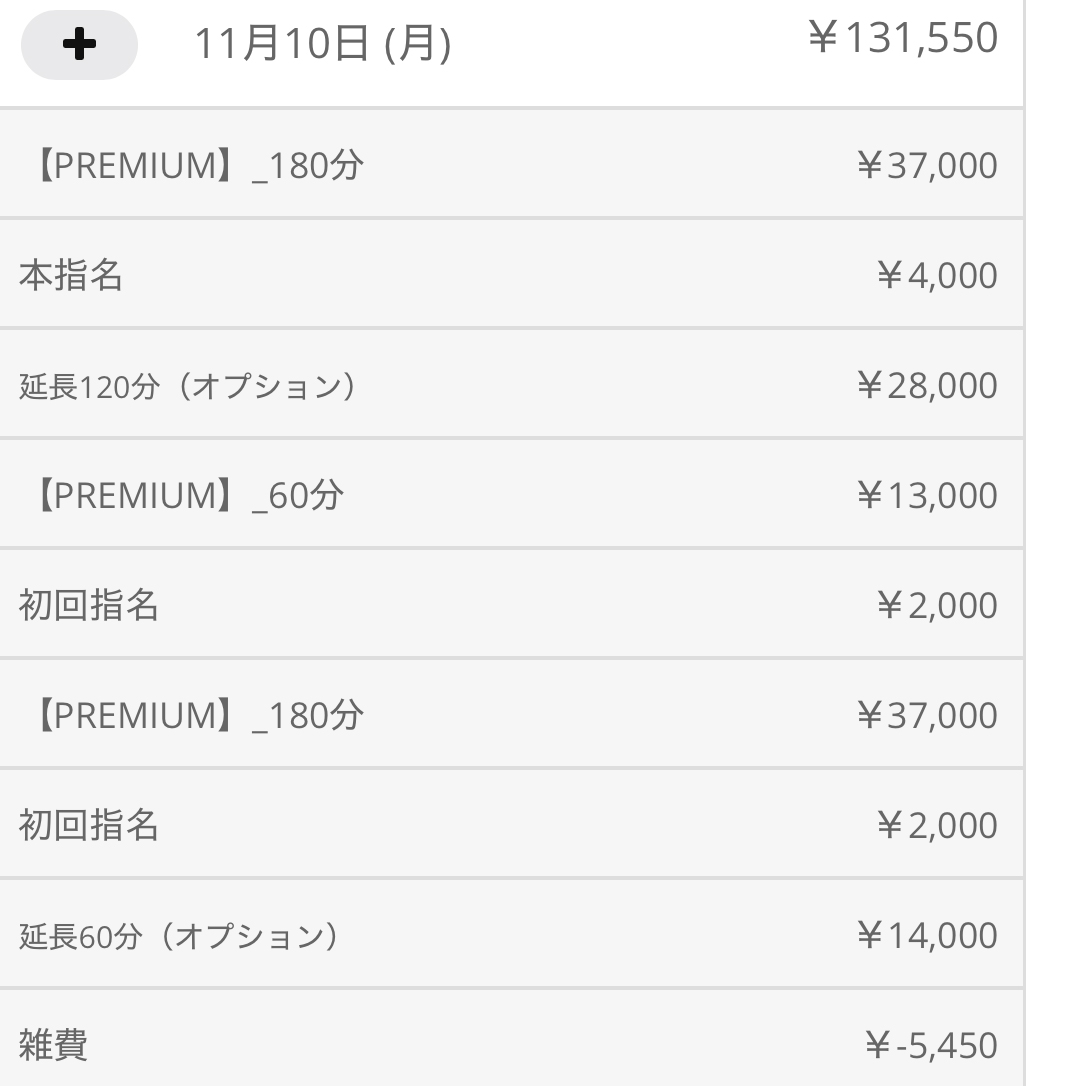This screenshot has height=1086, width=1069.
Task: Select 初回指名 directly below 【PREMIUM】_60分
Action: click(x=89, y=606)
